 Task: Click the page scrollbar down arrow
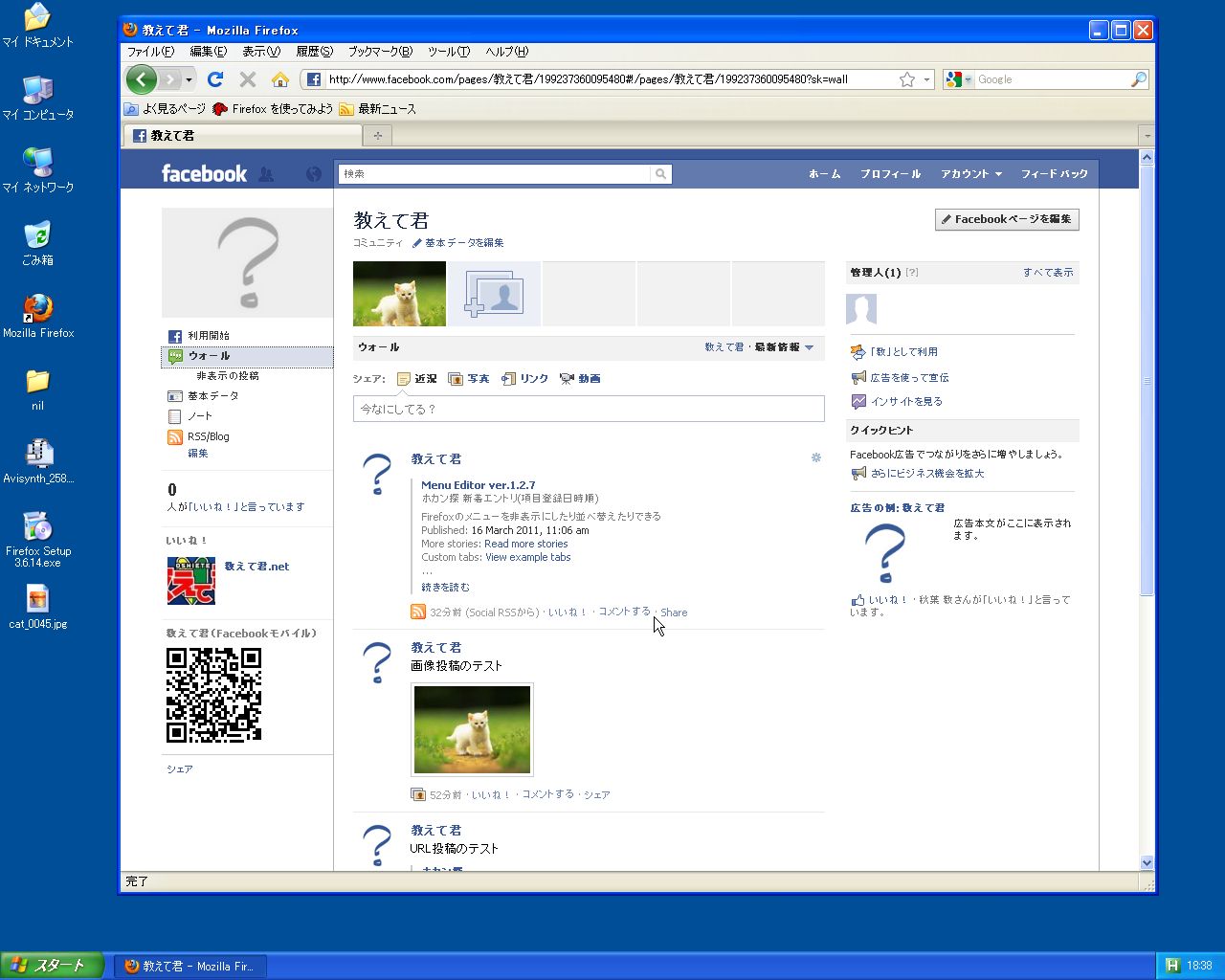coord(1147,862)
